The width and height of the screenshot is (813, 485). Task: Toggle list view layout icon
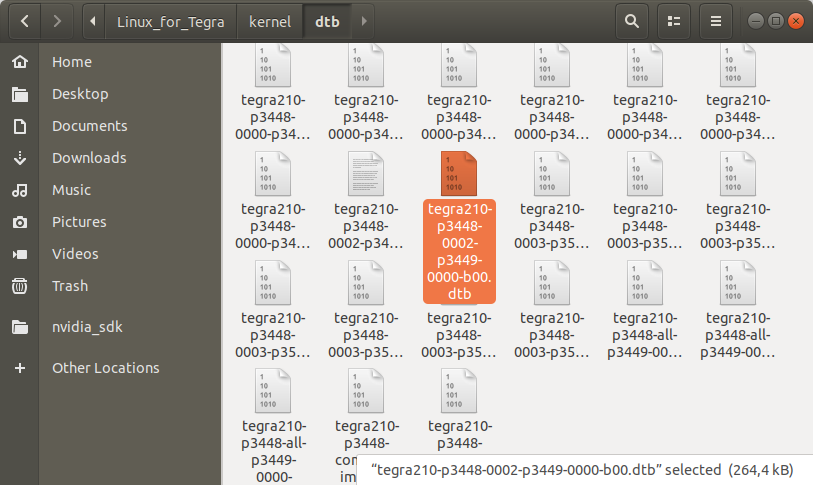tap(674, 20)
